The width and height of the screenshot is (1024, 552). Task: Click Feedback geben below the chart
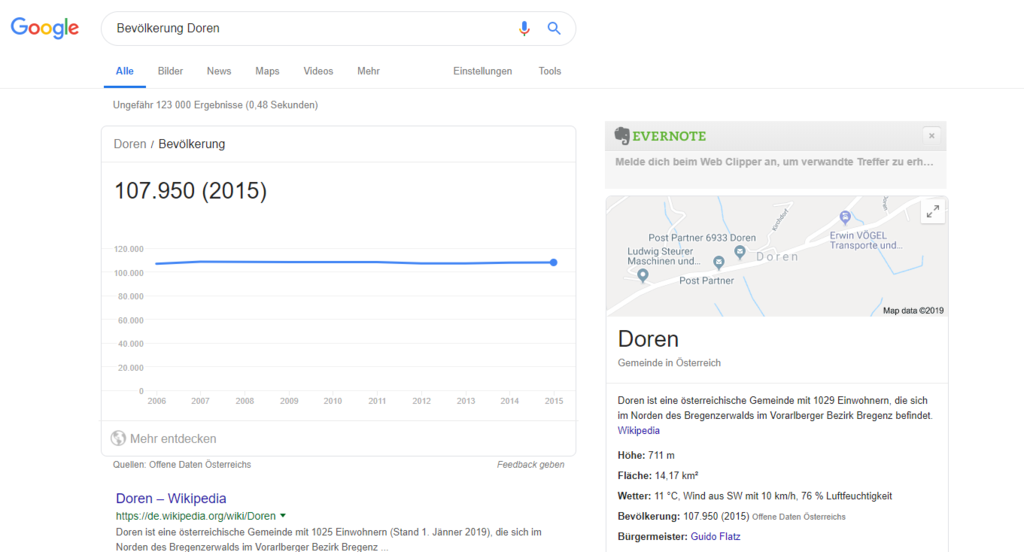pos(530,464)
